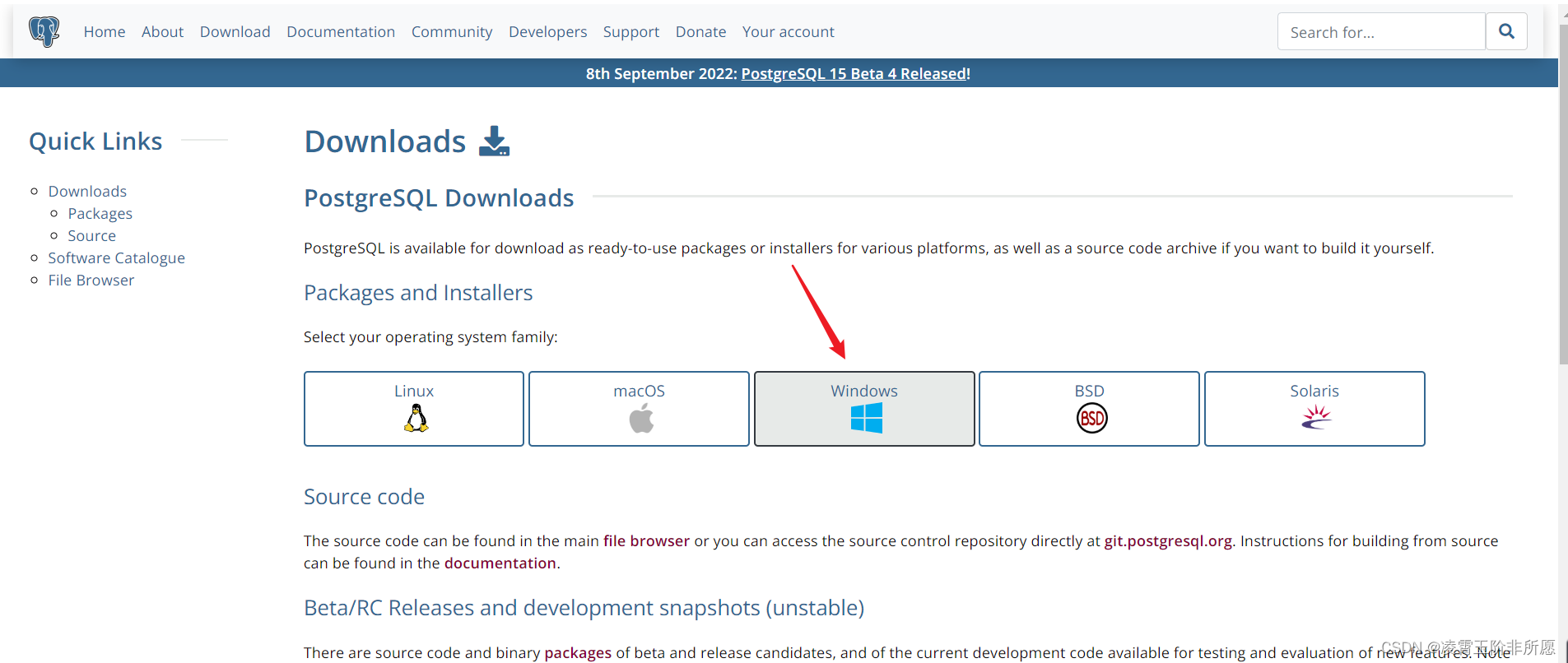
Task: Open the git.postgresql.org link
Action: click(x=1168, y=540)
